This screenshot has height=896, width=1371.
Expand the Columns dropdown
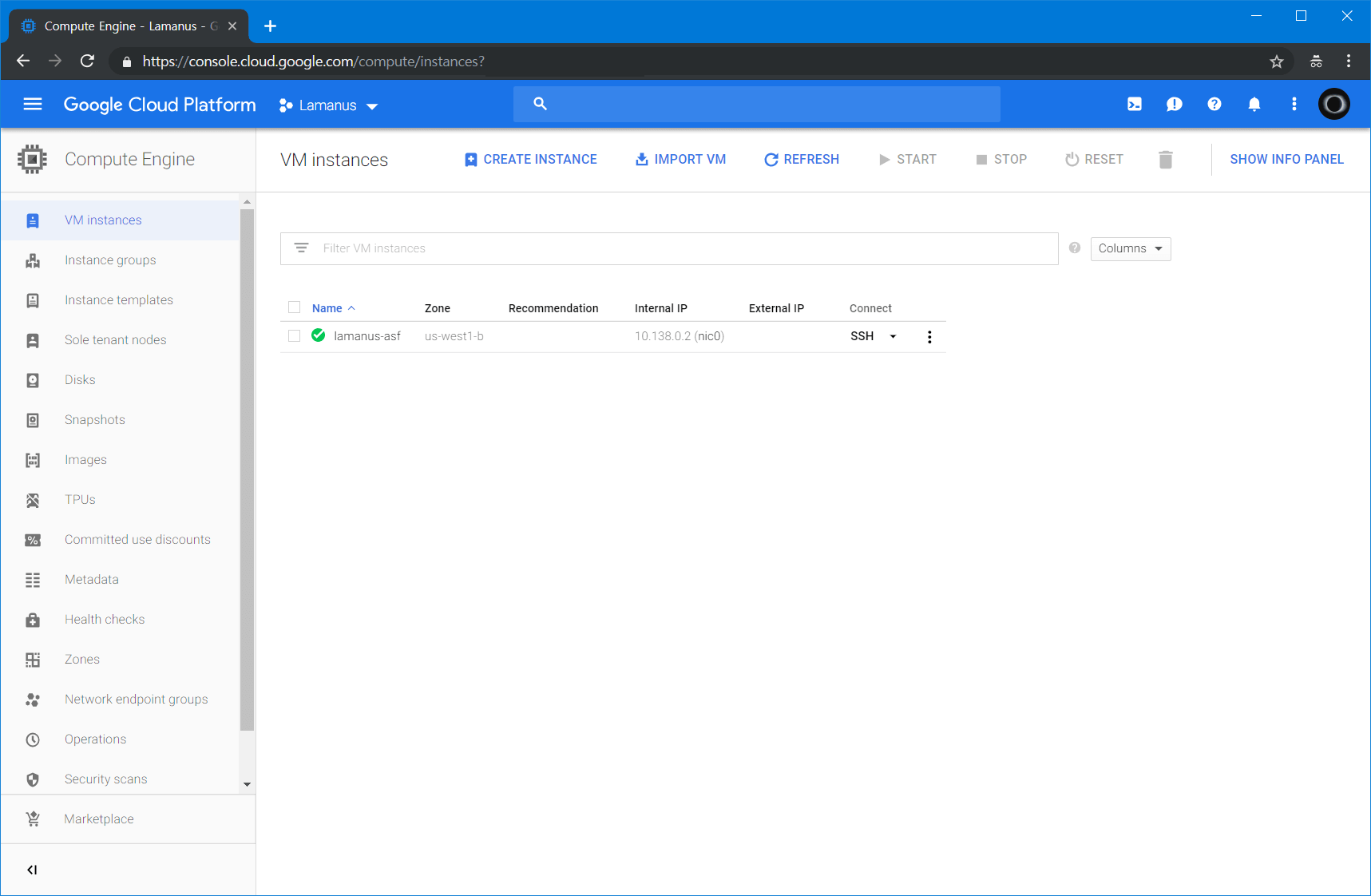(1130, 249)
